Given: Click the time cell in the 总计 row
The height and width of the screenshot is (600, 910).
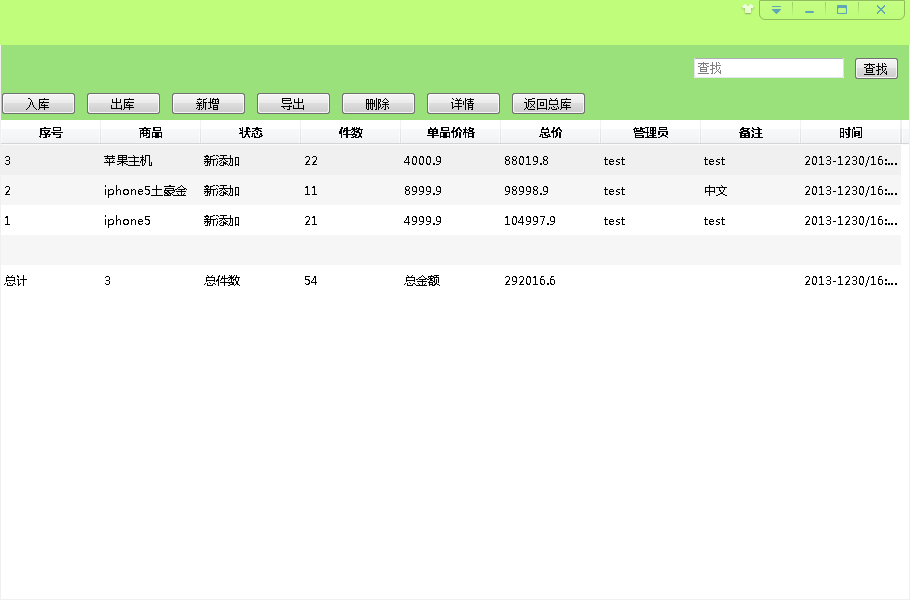Looking at the screenshot, I should [851, 281].
